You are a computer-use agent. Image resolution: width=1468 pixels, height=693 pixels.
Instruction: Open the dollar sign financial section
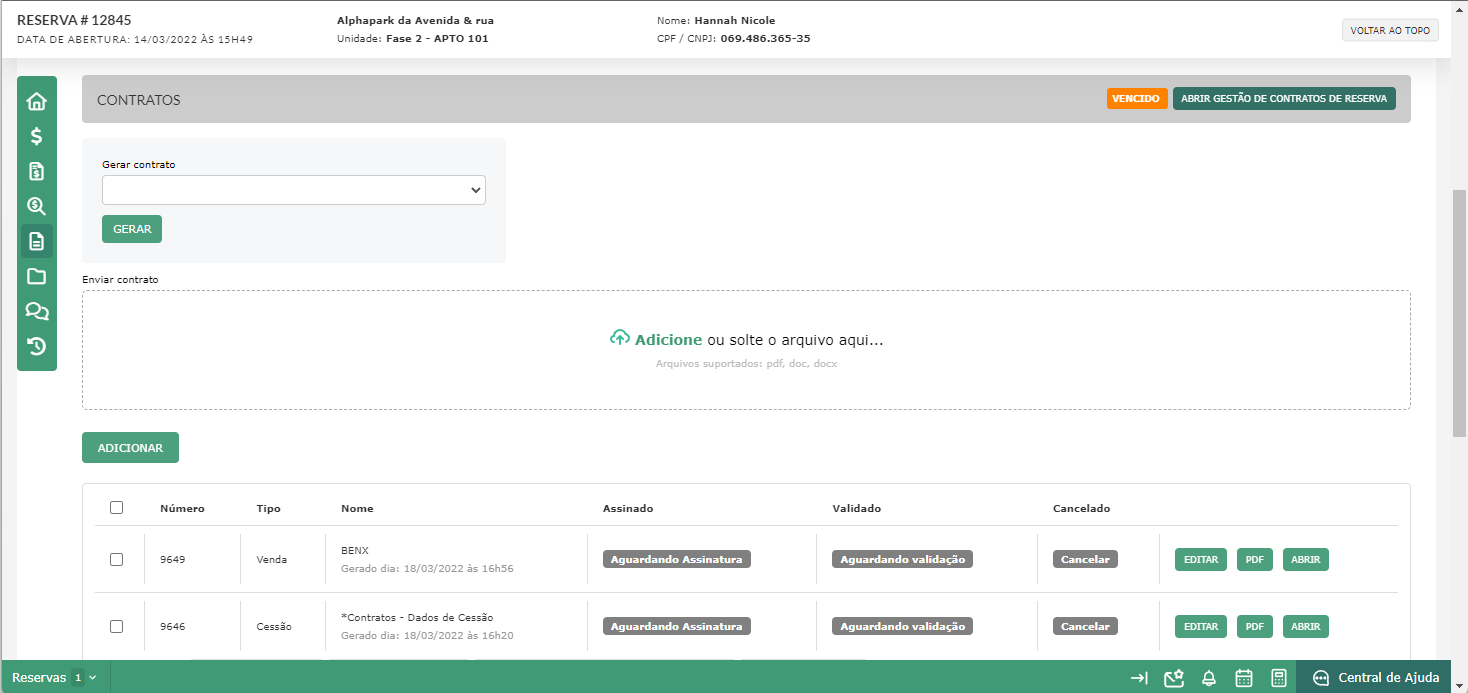37,136
